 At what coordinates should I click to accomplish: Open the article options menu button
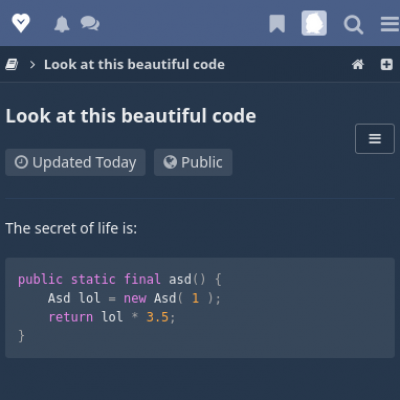[375, 139]
